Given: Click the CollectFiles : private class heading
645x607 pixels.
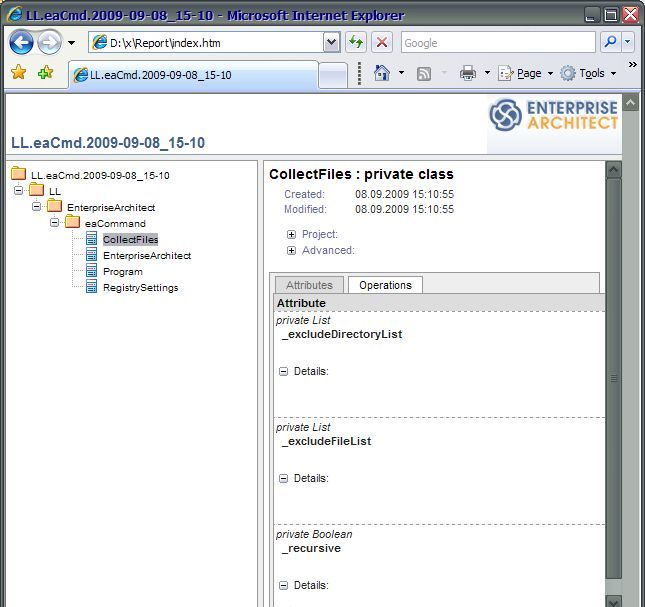Looking at the screenshot, I should [361, 174].
